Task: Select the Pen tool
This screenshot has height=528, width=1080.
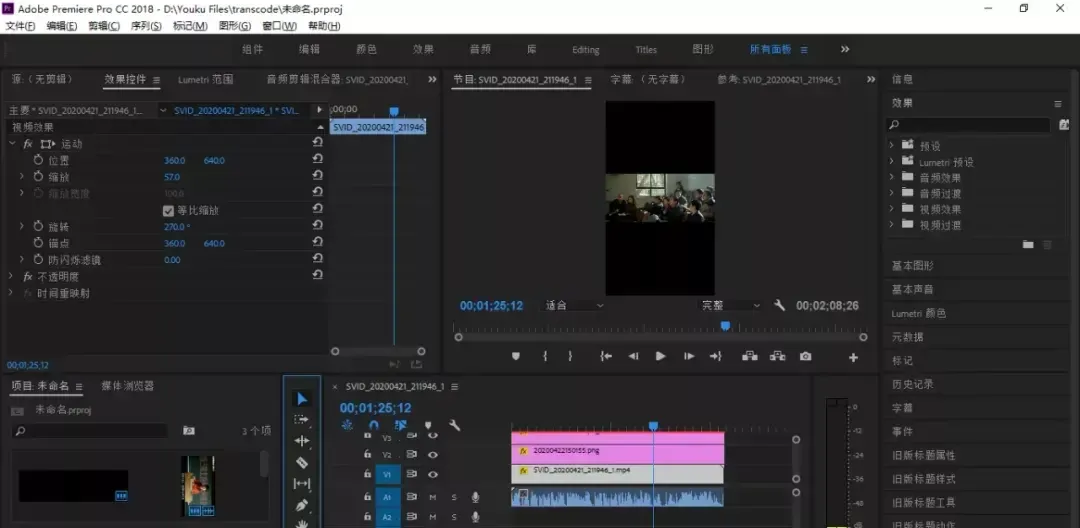Action: [x=302, y=506]
